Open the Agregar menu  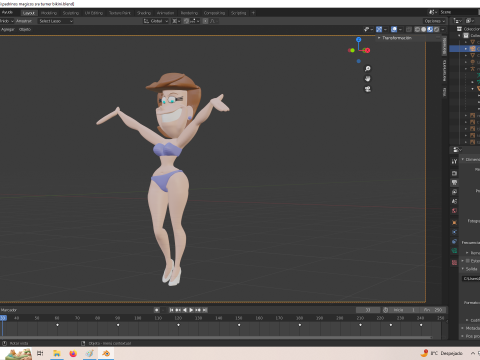(x=8, y=29)
